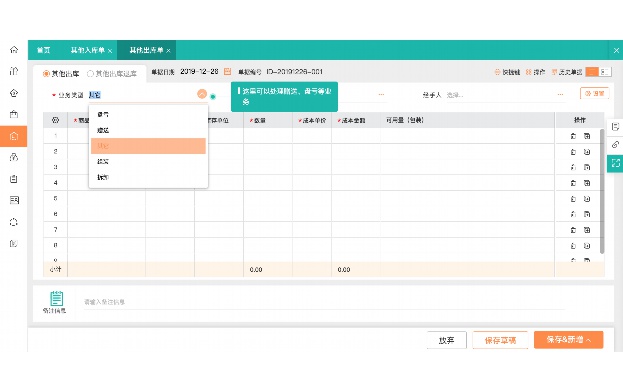The image size is (623, 392).
Task: Expand the 保存&新增 button arrow menu
Action: pyautogui.click(x=589, y=340)
